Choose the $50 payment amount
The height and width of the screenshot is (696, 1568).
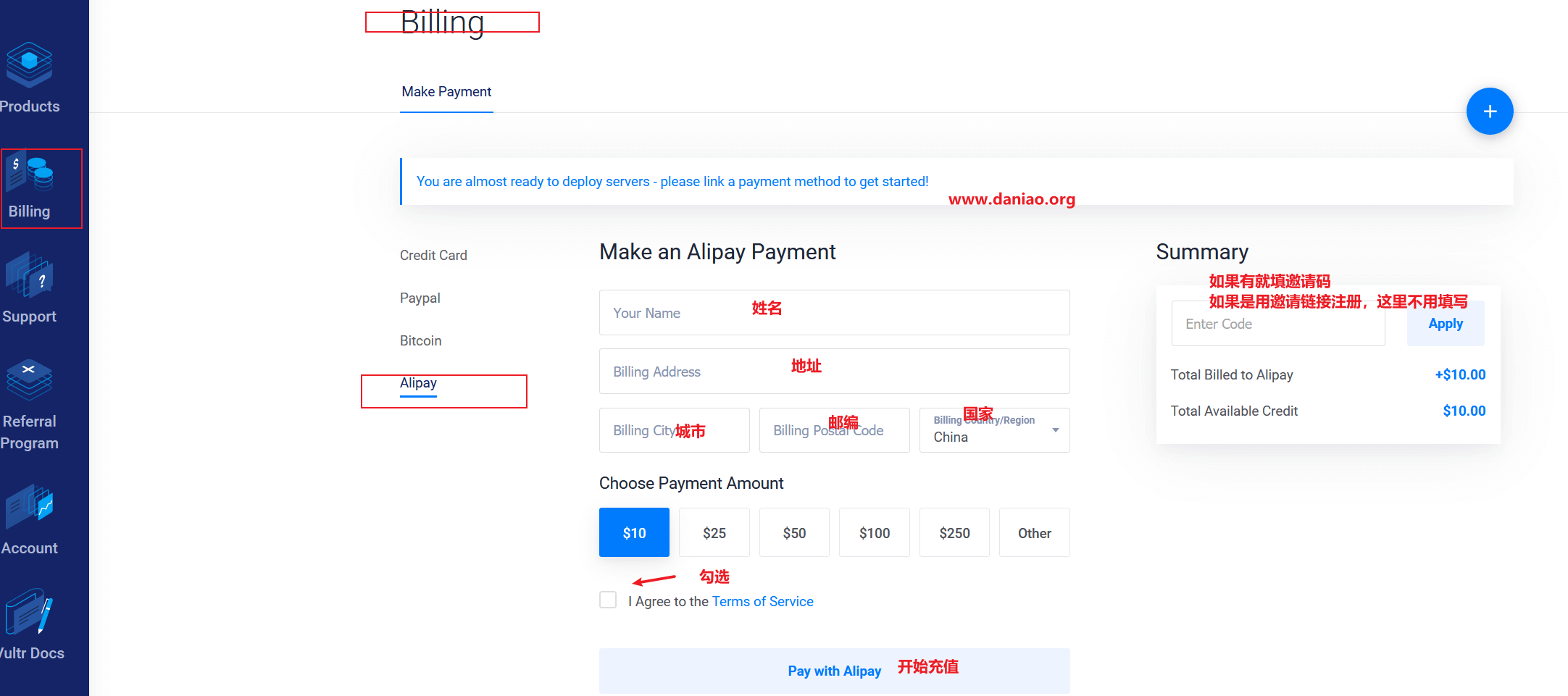[794, 532]
